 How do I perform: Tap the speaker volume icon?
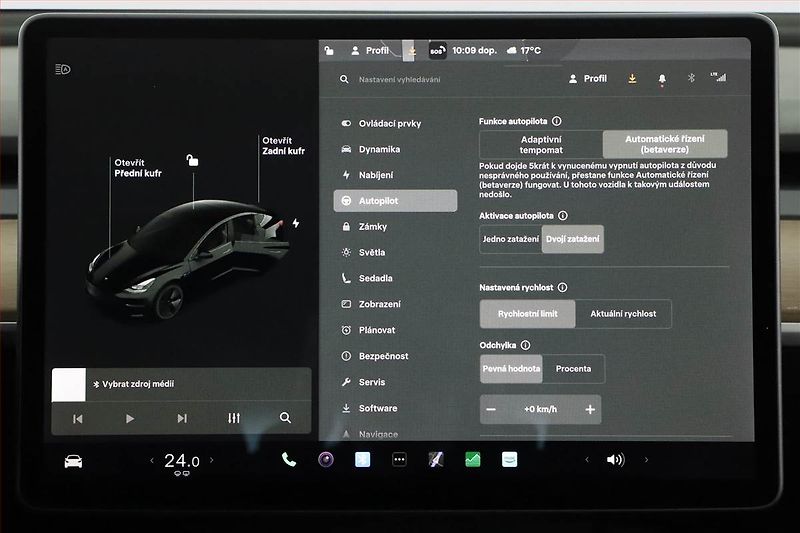pyautogui.click(x=615, y=460)
